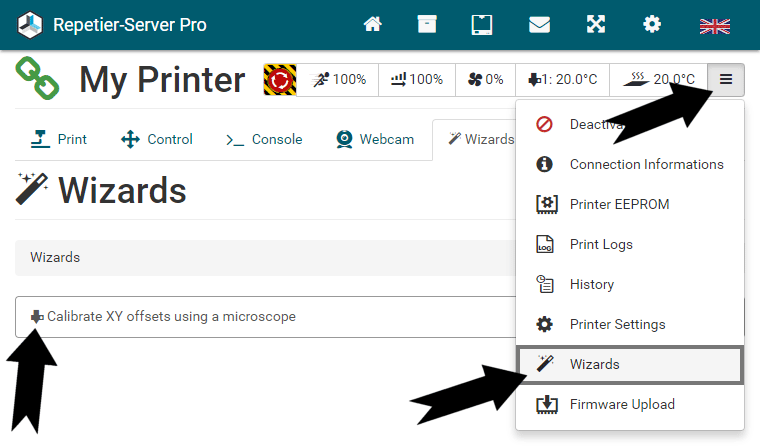Open the Webcam tab
The width and height of the screenshot is (760, 446).
pos(375,139)
